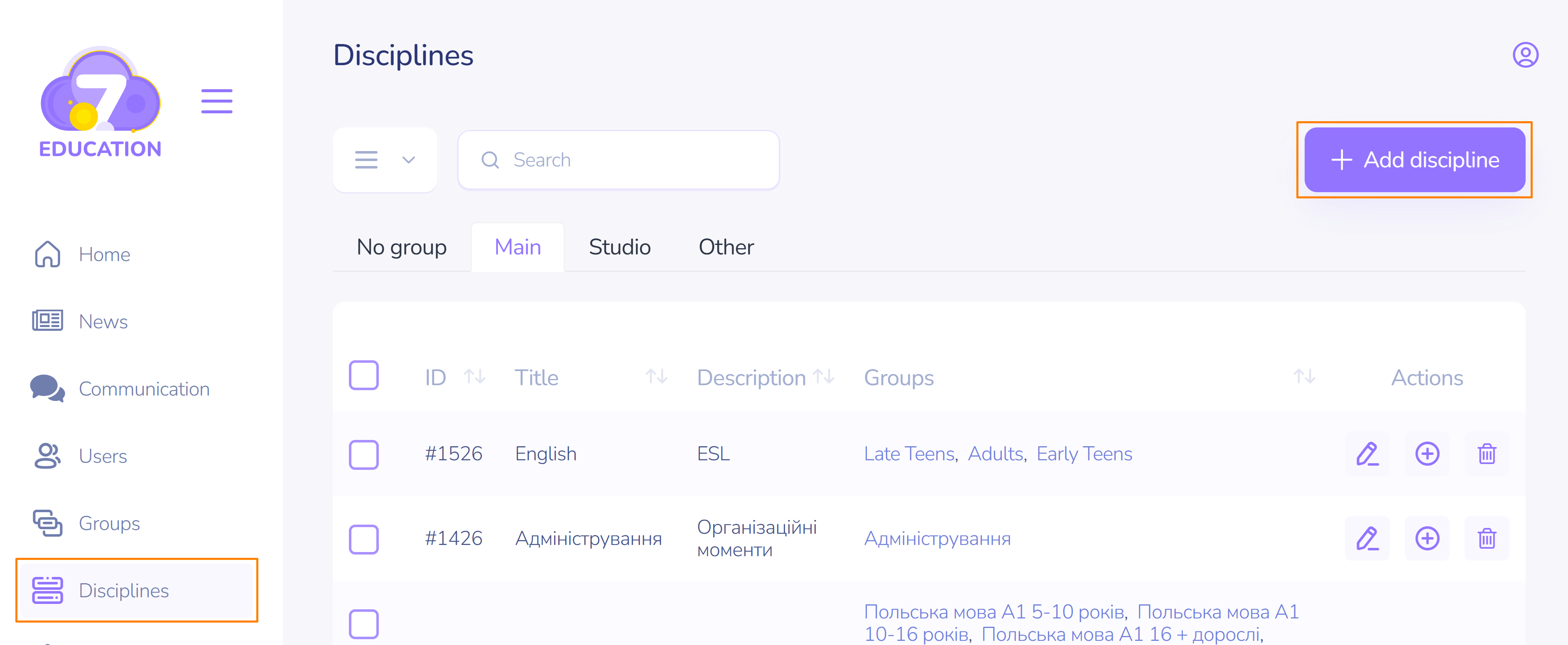Open the No group tab

(x=401, y=247)
